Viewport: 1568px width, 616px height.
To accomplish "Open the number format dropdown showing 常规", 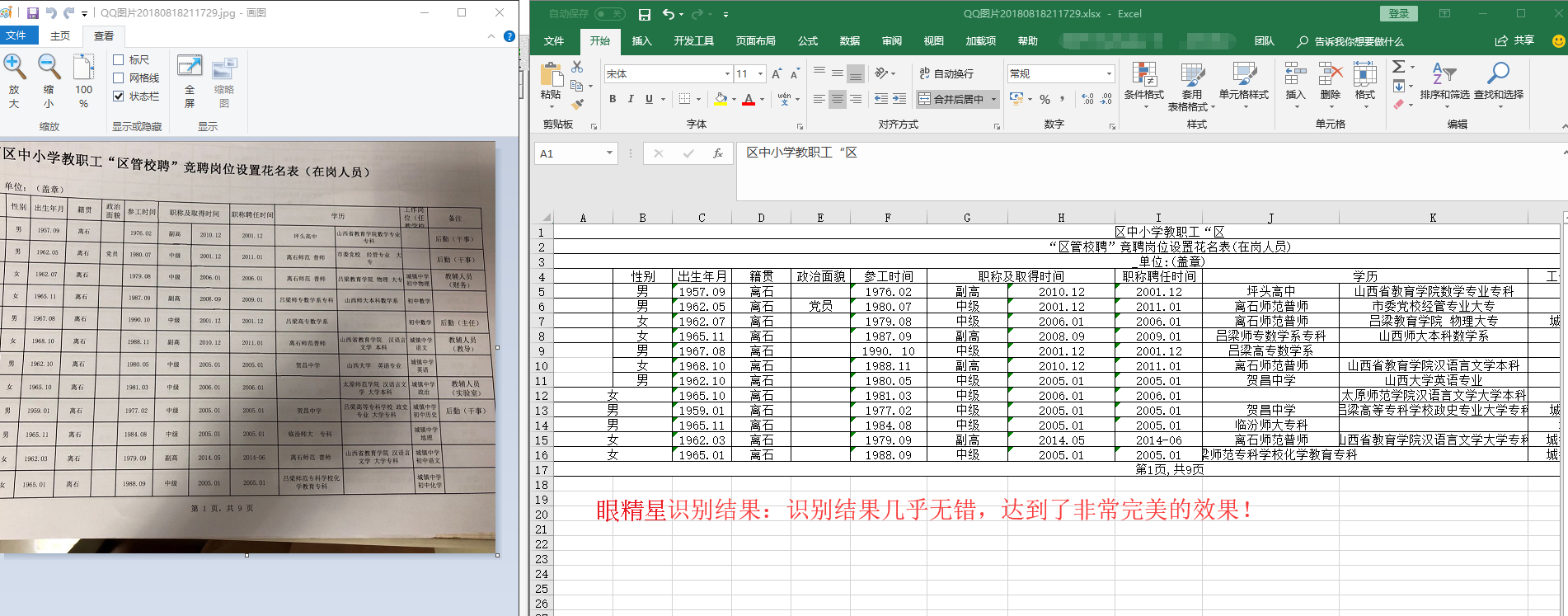I will [1109, 74].
